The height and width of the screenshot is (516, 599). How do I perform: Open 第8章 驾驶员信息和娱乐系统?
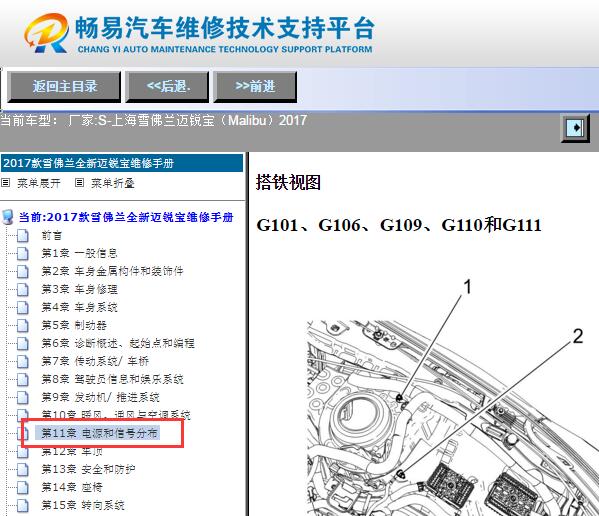click(x=112, y=379)
